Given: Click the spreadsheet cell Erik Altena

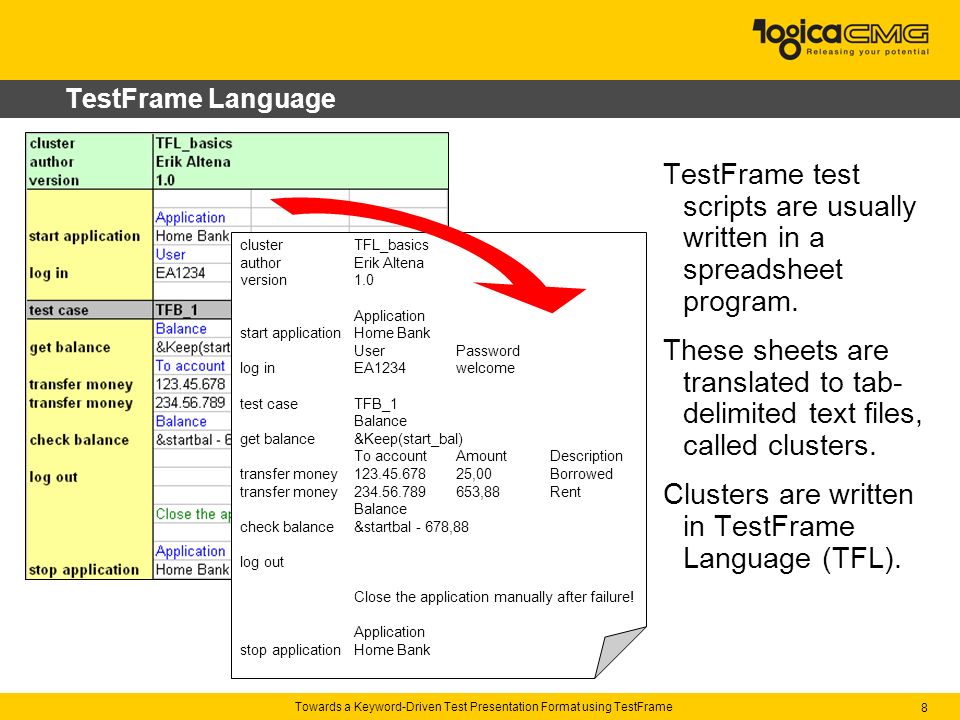Looking at the screenshot, I should (193, 162).
